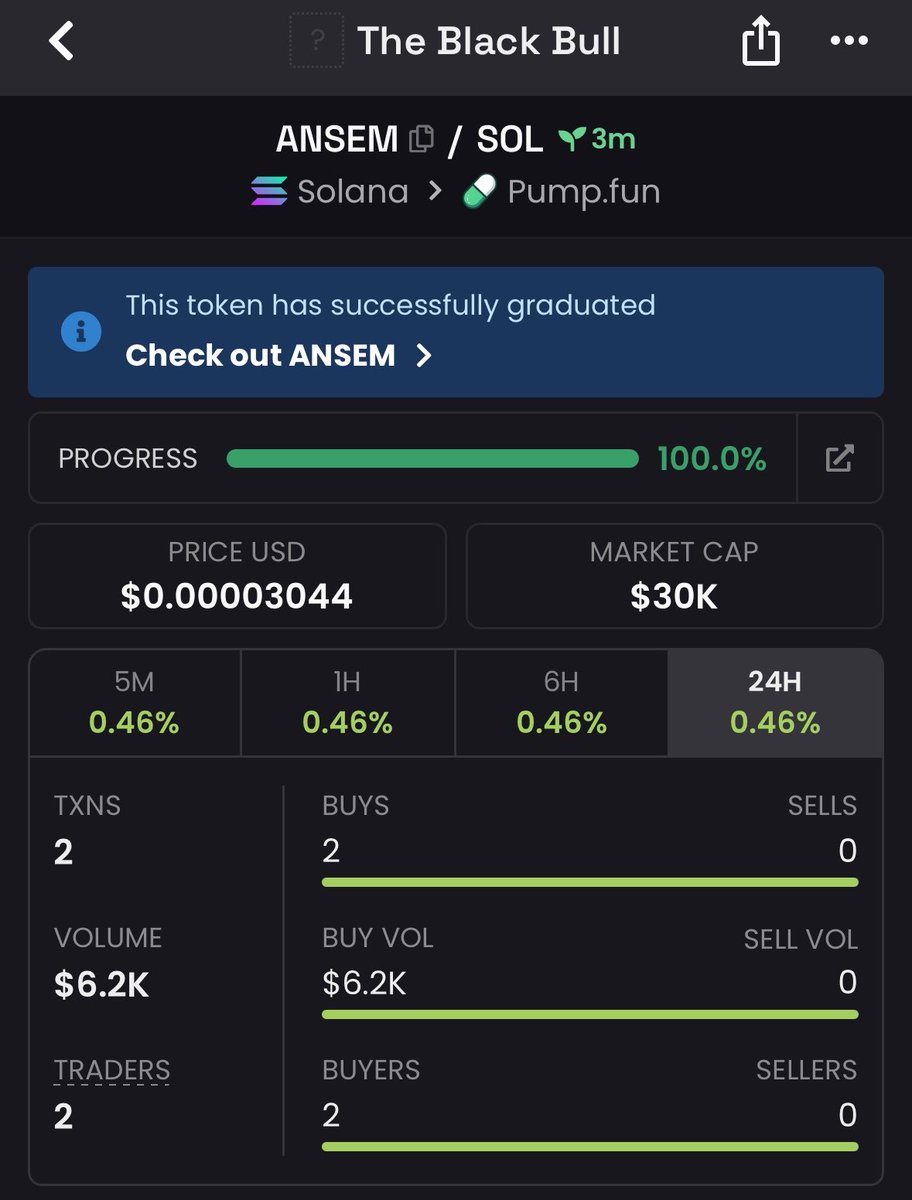912x1200 pixels.
Task: Click the Pump.fun breadcrumb link
Action: [x=584, y=191]
